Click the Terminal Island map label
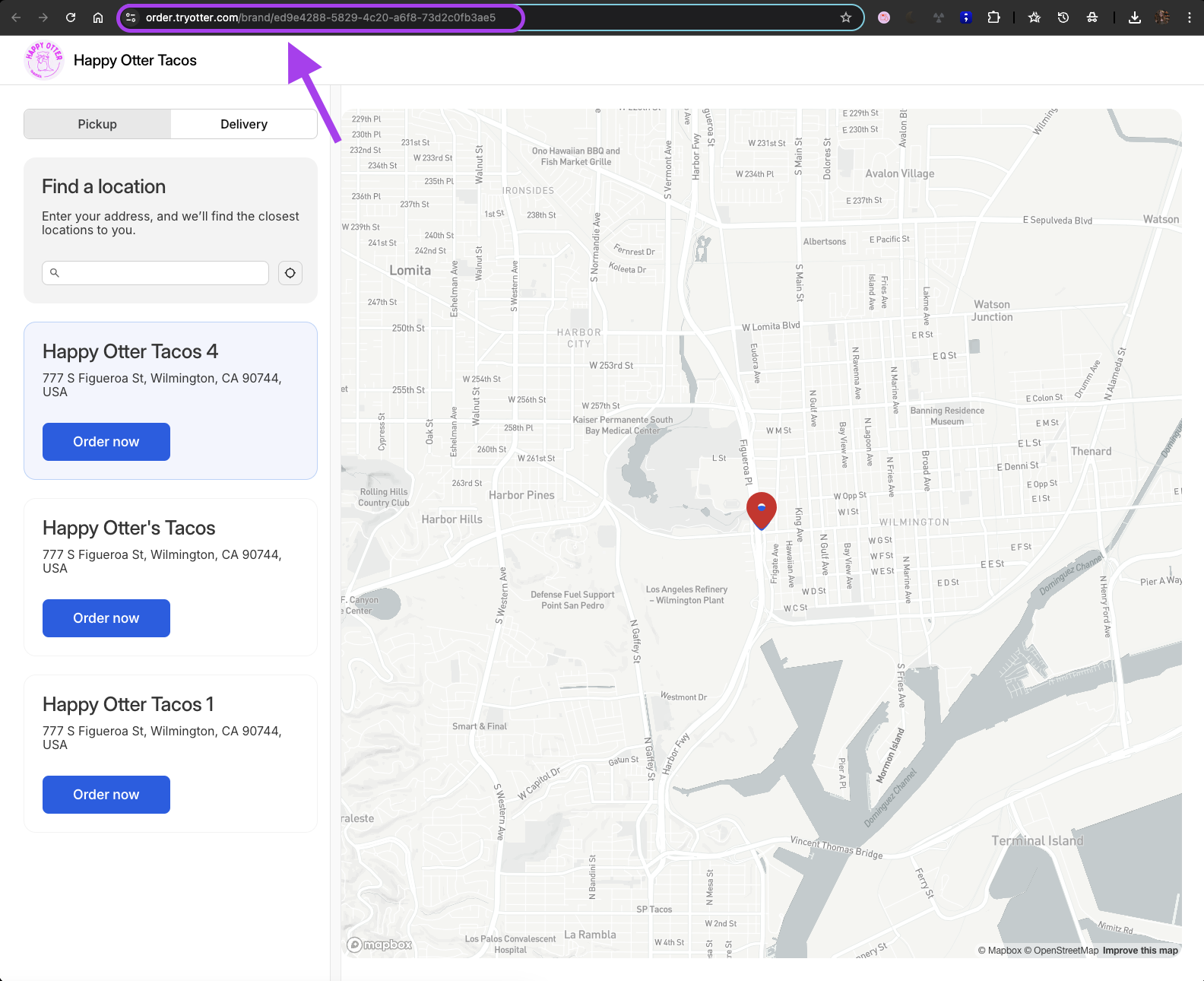 (x=1038, y=840)
